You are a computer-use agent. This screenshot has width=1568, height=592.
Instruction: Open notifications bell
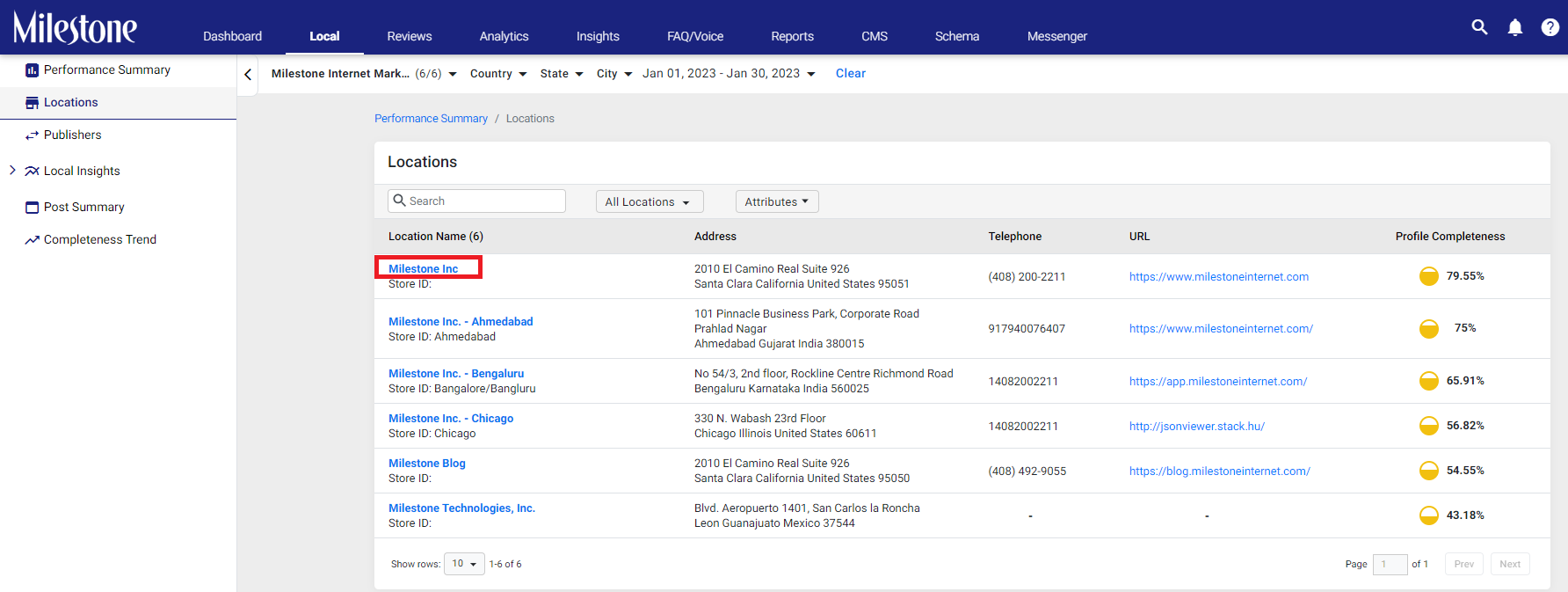pyautogui.click(x=1515, y=27)
